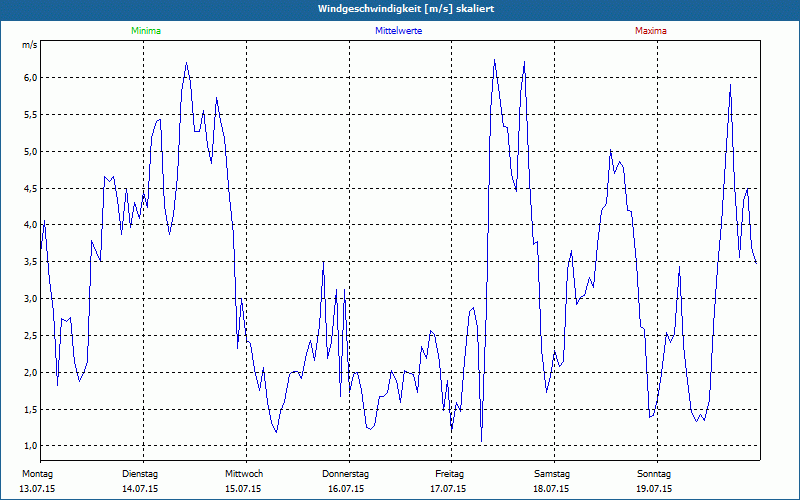Click the 3,0 y-axis value
The width and height of the screenshot is (800, 500).
pyautogui.click(x=31, y=298)
